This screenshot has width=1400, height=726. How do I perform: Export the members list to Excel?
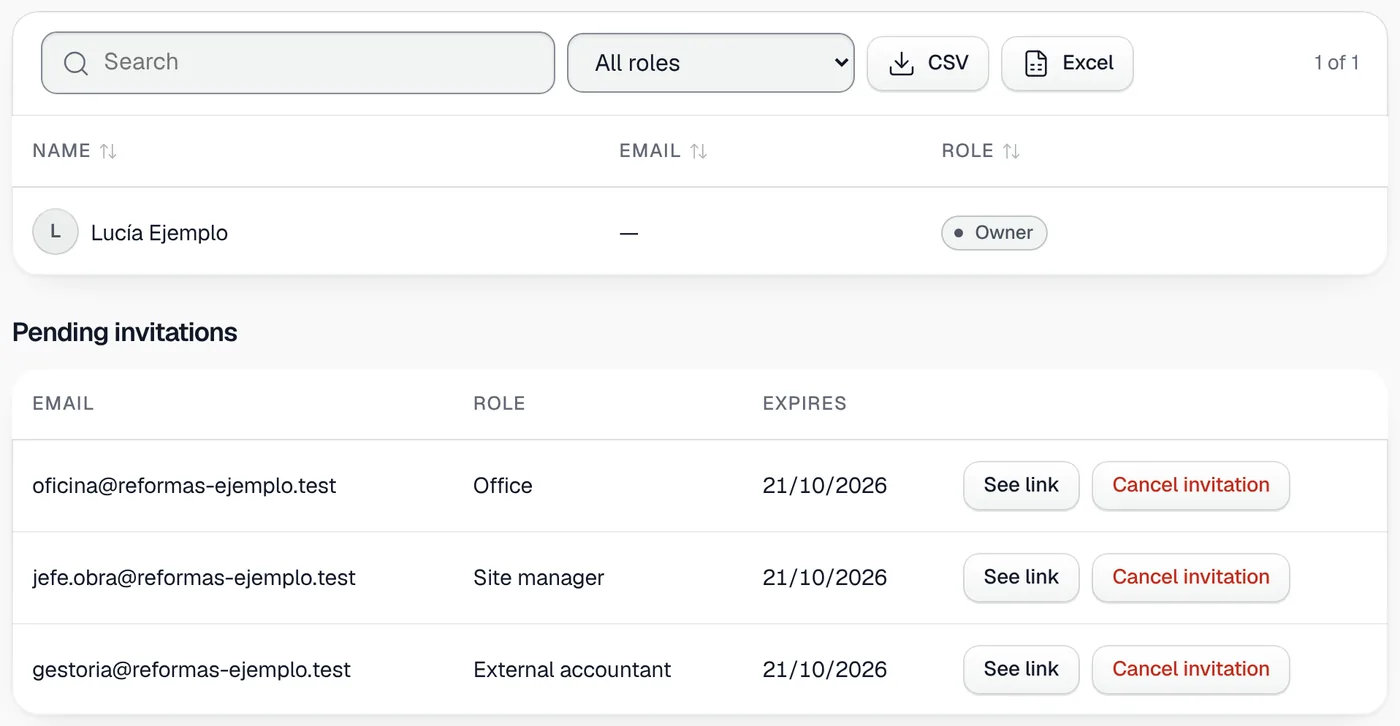1067,63
